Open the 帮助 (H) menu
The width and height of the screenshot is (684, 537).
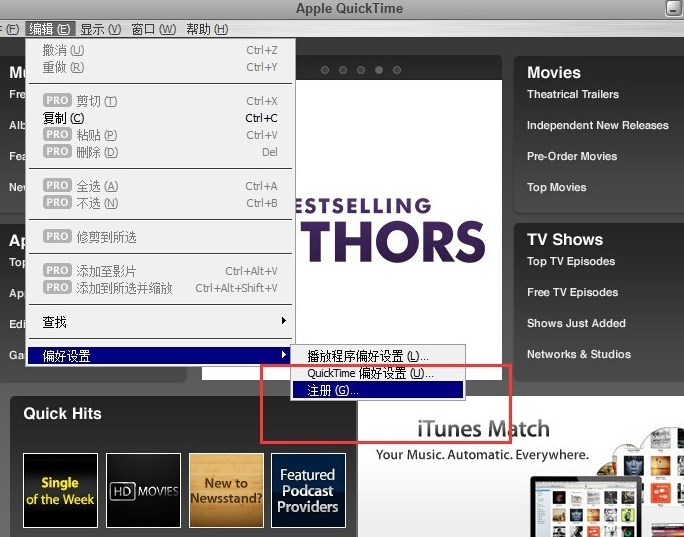tap(207, 29)
